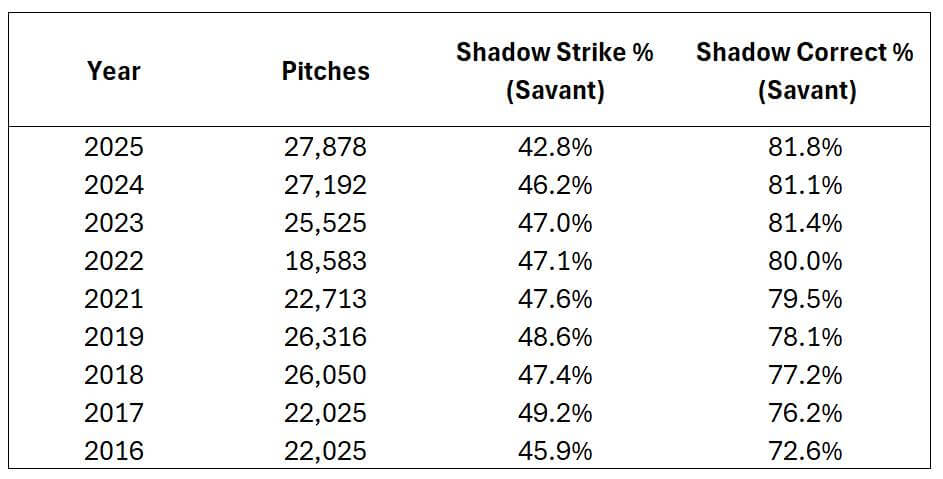This screenshot has height=479, width=943.
Task: Select the 80.0% shadow correct cell
Action: (x=805, y=261)
